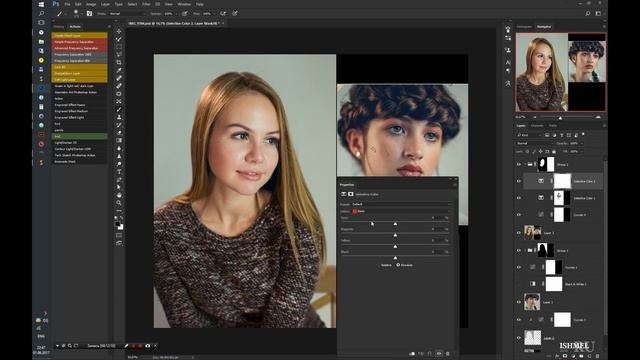Open the Windows Start button

41,4
